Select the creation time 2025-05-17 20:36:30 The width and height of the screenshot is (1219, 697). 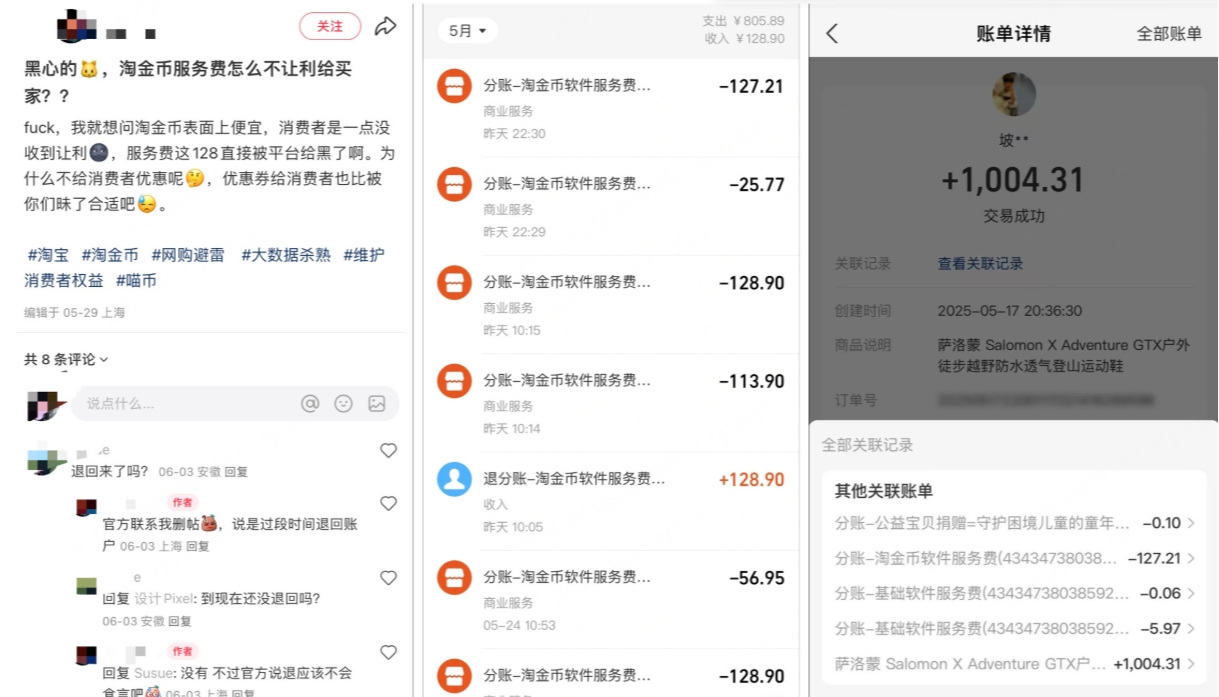(1010, 311)
